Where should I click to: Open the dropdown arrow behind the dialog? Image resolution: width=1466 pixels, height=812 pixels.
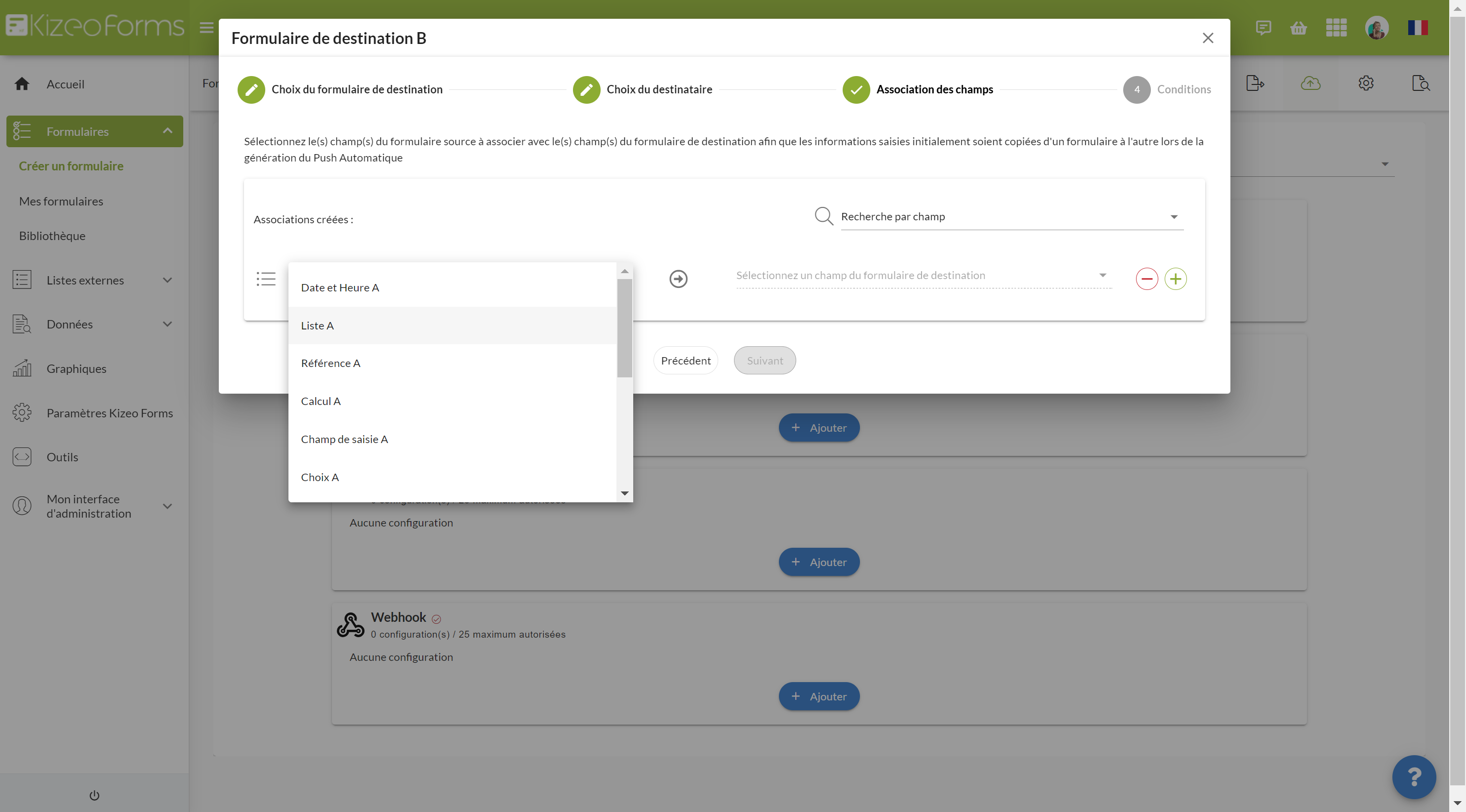point(1385,164)
